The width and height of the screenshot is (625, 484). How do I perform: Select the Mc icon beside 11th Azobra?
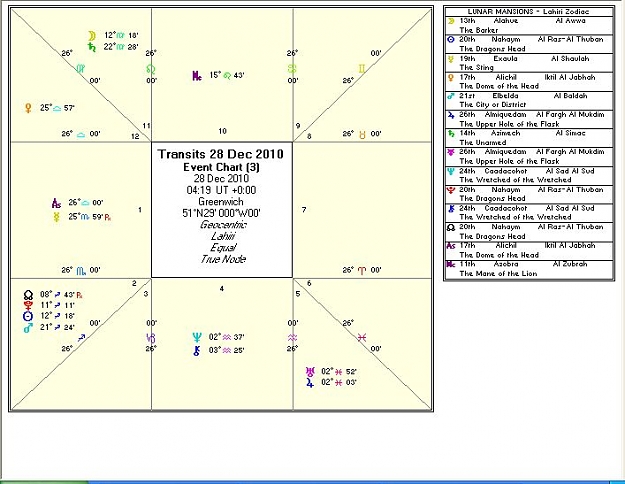[x=451, y=264]
